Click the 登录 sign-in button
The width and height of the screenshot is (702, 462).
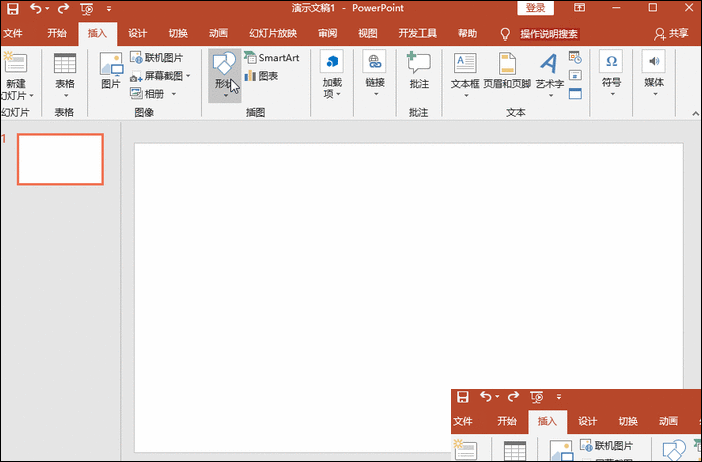pyautogui.click(x=535, y=8)
